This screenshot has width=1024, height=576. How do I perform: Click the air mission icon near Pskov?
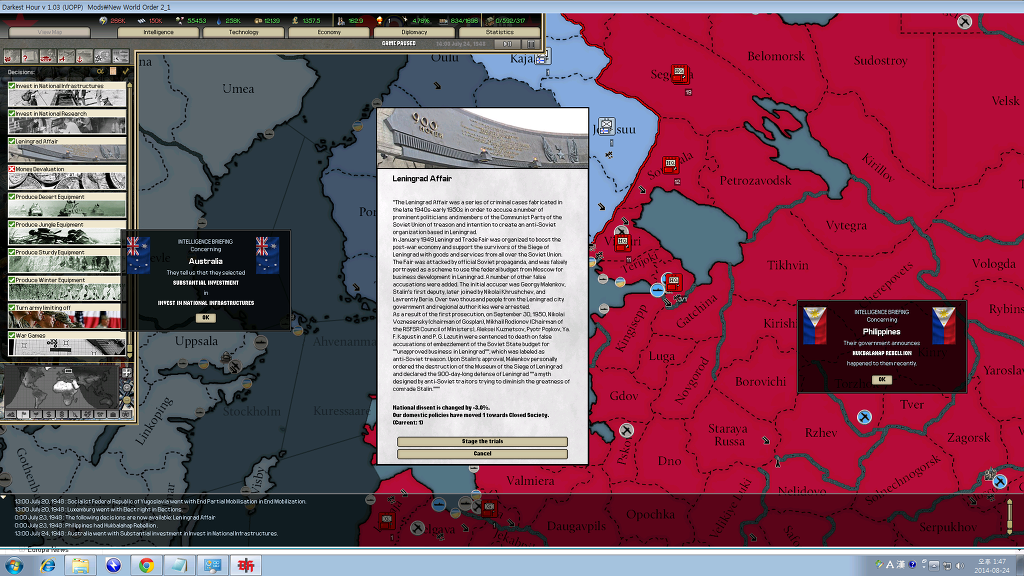pyautogui.click(x=626, y=430)
